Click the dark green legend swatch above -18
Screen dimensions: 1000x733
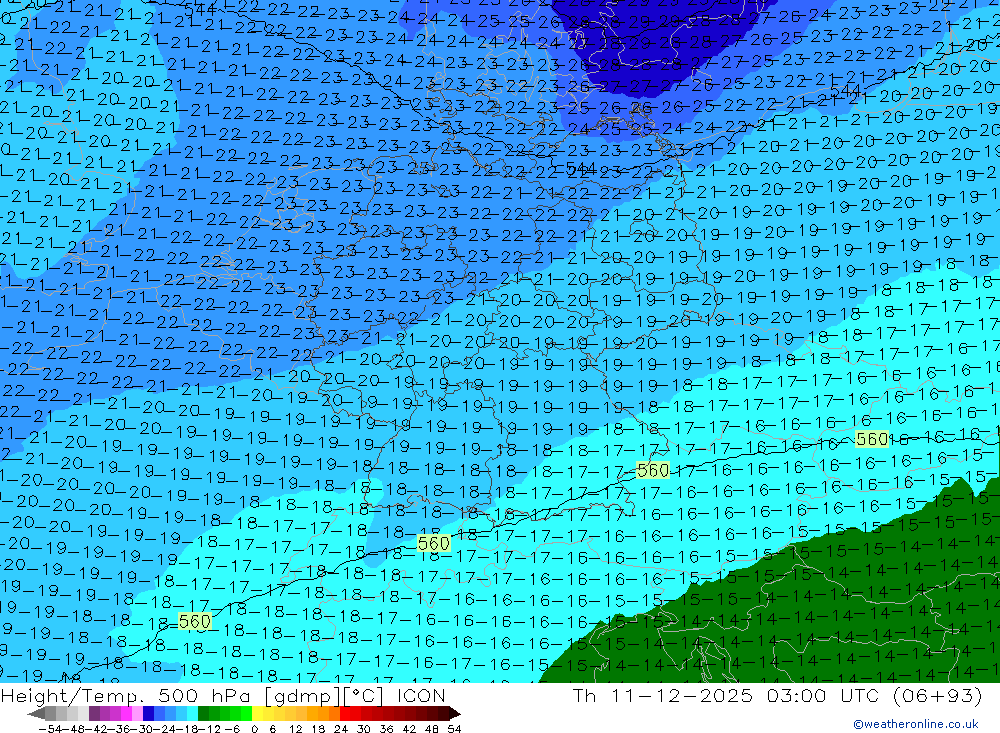(x=203, y=713)
